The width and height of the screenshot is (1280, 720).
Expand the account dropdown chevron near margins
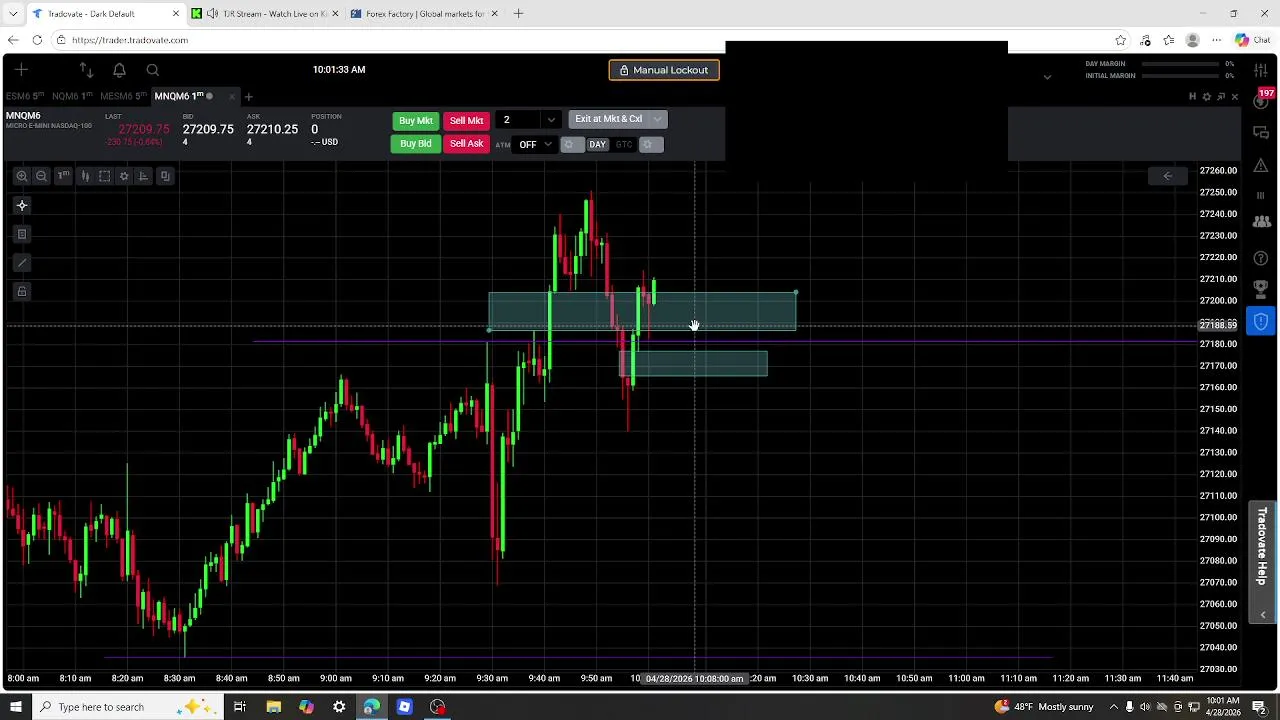[1047, 77]
